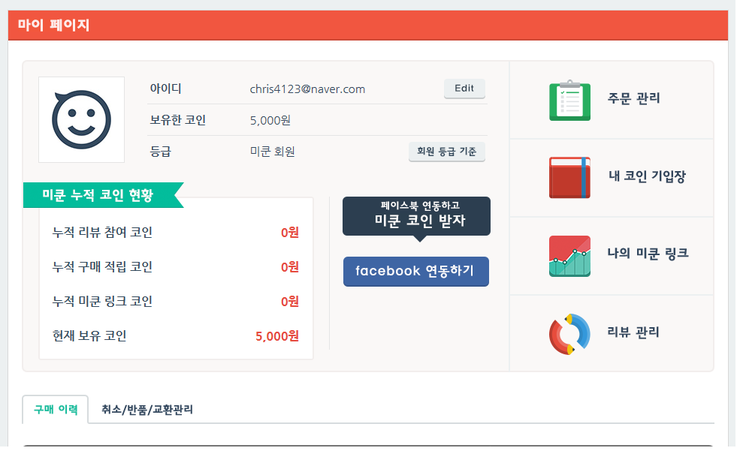740x466 pixels.
Task: Click the 미쿤 누적 코인 현황 ribbon header
Action: tap(103, 195)
